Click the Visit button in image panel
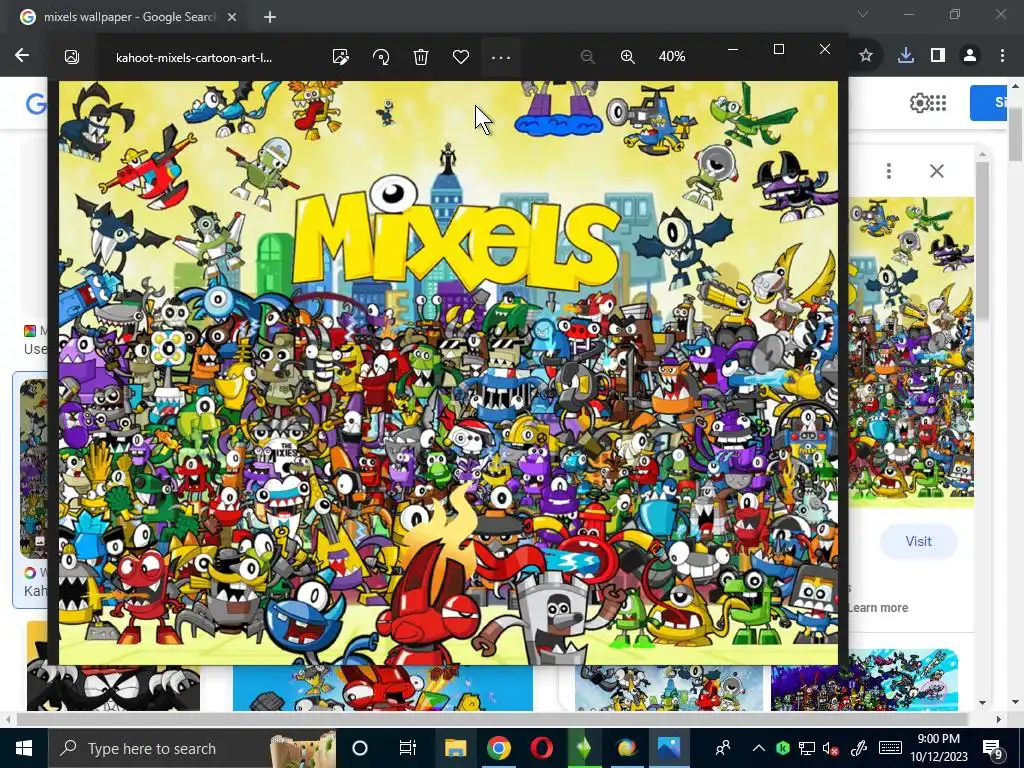The width and height of the screenshot is (1024, 768). (x=918, y=541)
